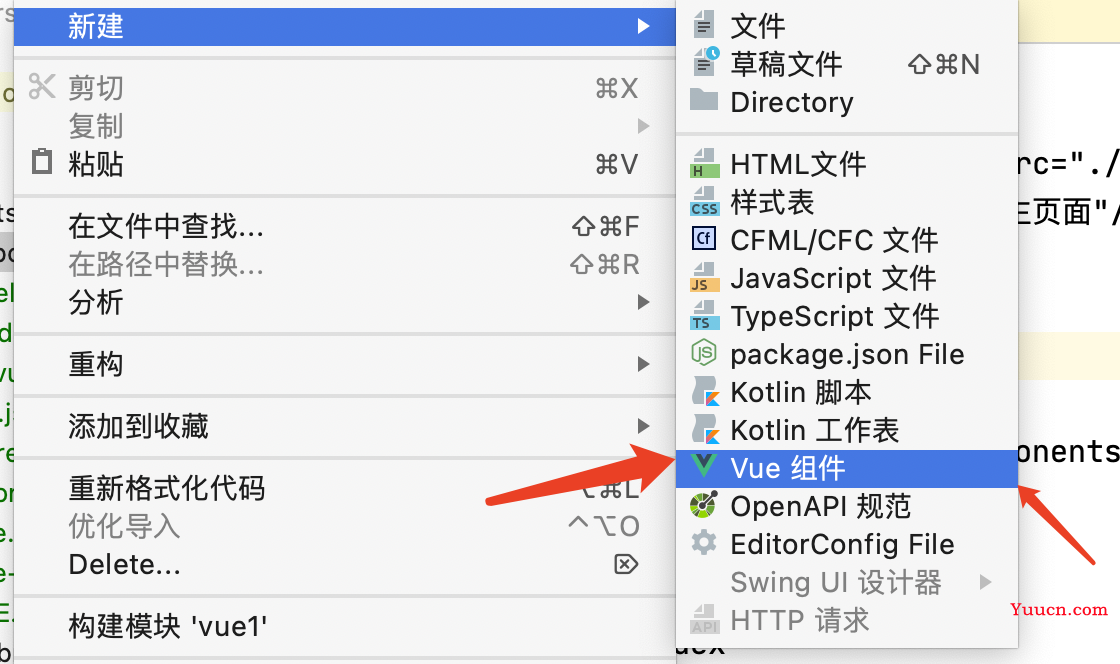This screenshot has height=664, width=1120.
Task: Create a new HTTP 请求
Action: click(847, 620)
